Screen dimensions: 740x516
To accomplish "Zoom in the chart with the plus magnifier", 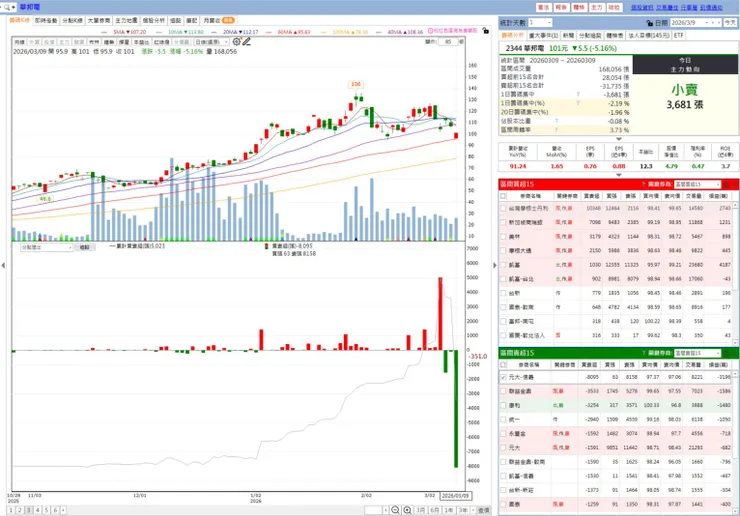I will pyautogui.click(x=407, y=510).
